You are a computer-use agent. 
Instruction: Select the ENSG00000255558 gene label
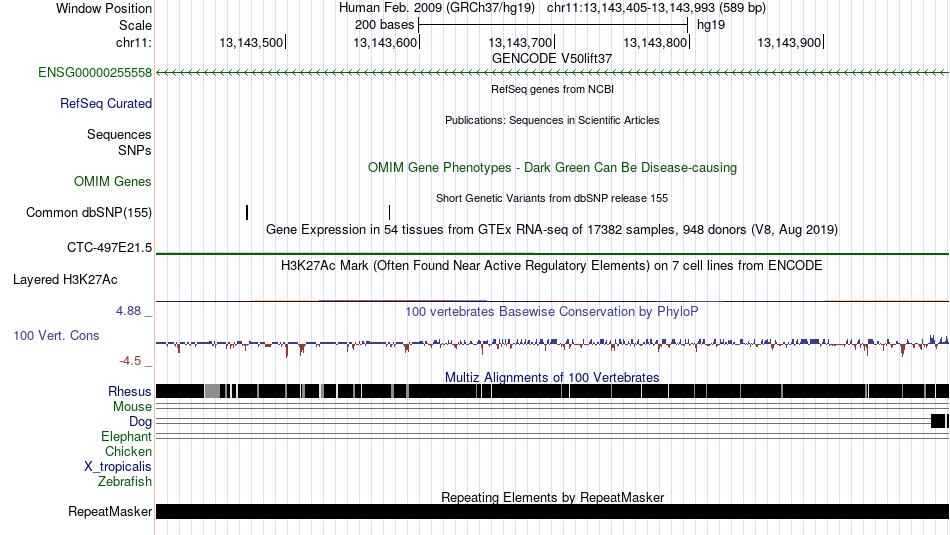[95, 73]
